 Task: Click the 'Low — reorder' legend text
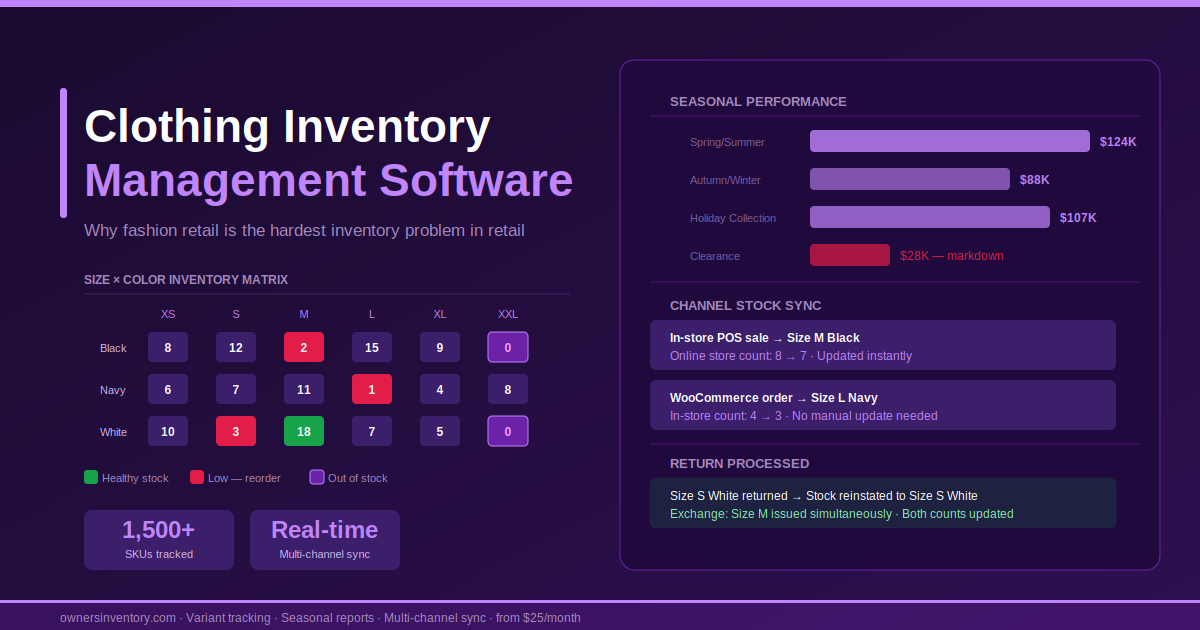(x=245, y=478)
